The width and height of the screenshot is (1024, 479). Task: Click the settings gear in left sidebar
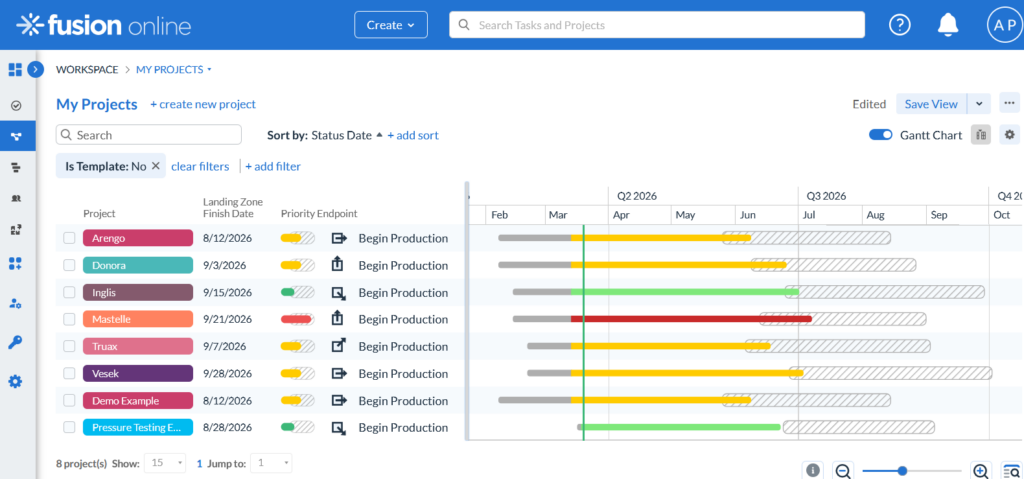16,382
